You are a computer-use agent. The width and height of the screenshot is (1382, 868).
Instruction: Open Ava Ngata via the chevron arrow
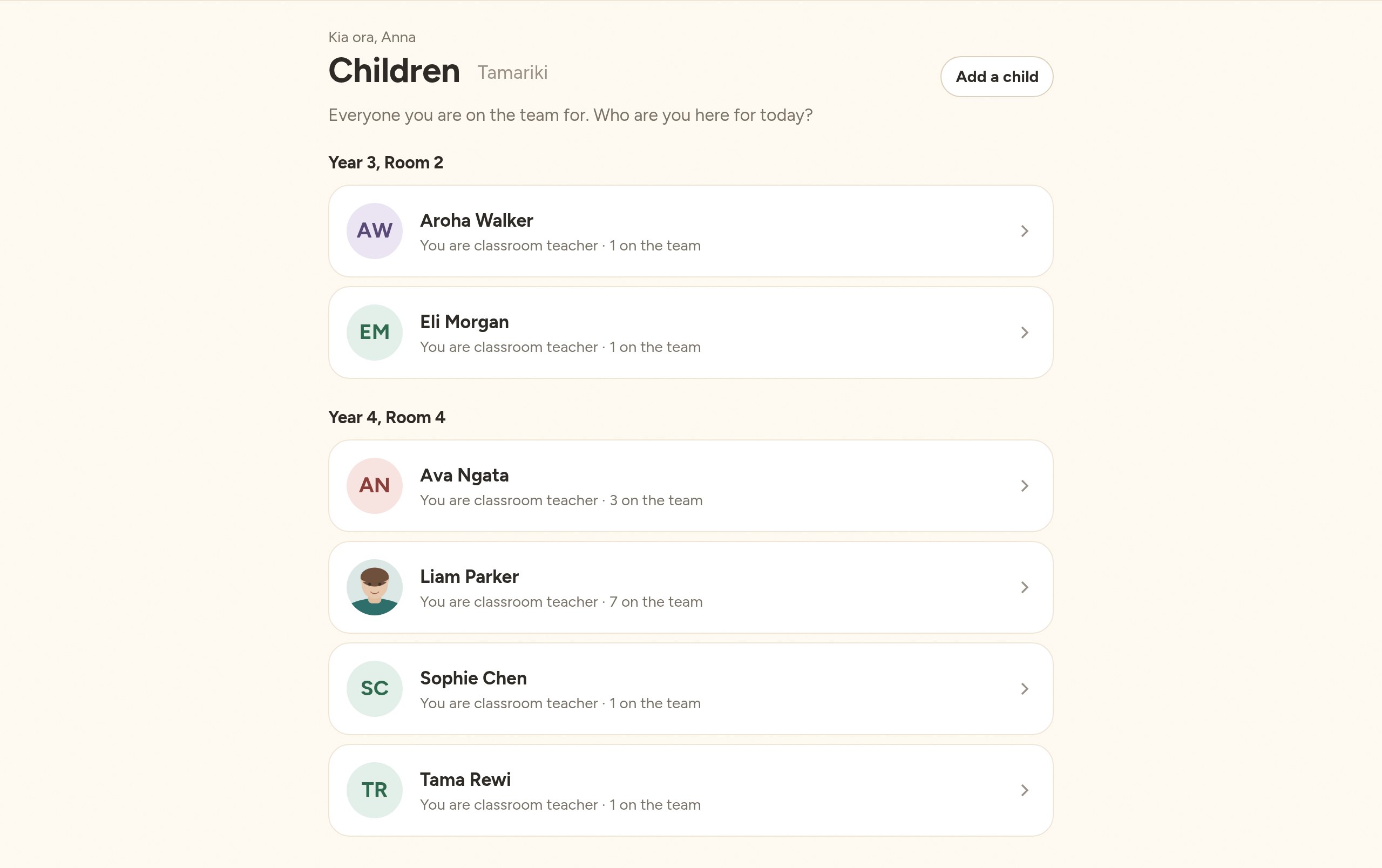1025,485
